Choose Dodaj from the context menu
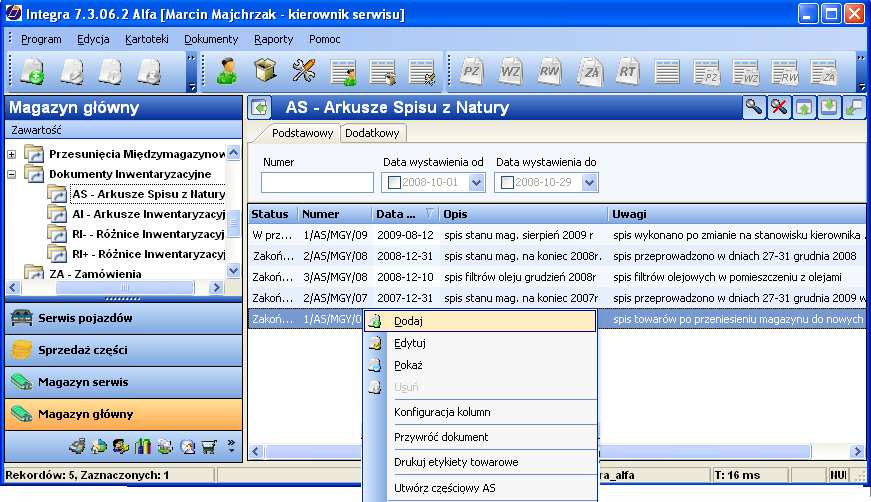This screenshot has height=502, width=871. point(480,321)
